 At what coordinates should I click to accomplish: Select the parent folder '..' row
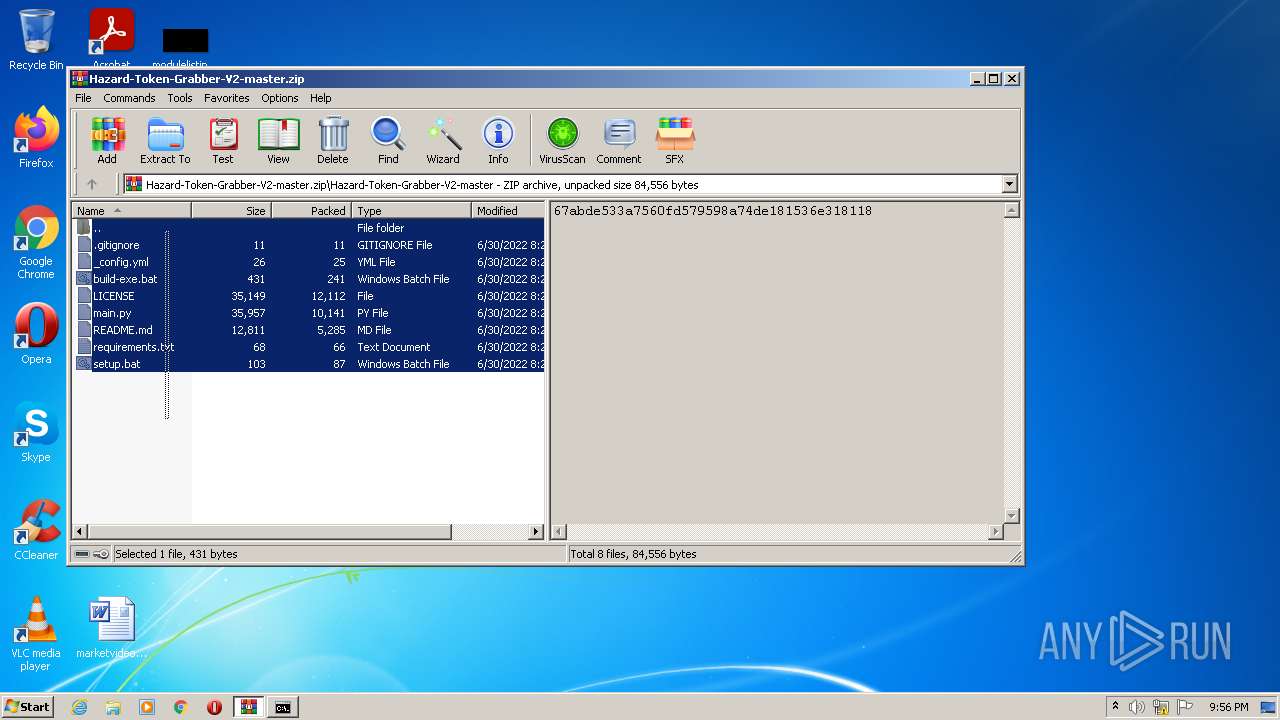click(308, 228)
